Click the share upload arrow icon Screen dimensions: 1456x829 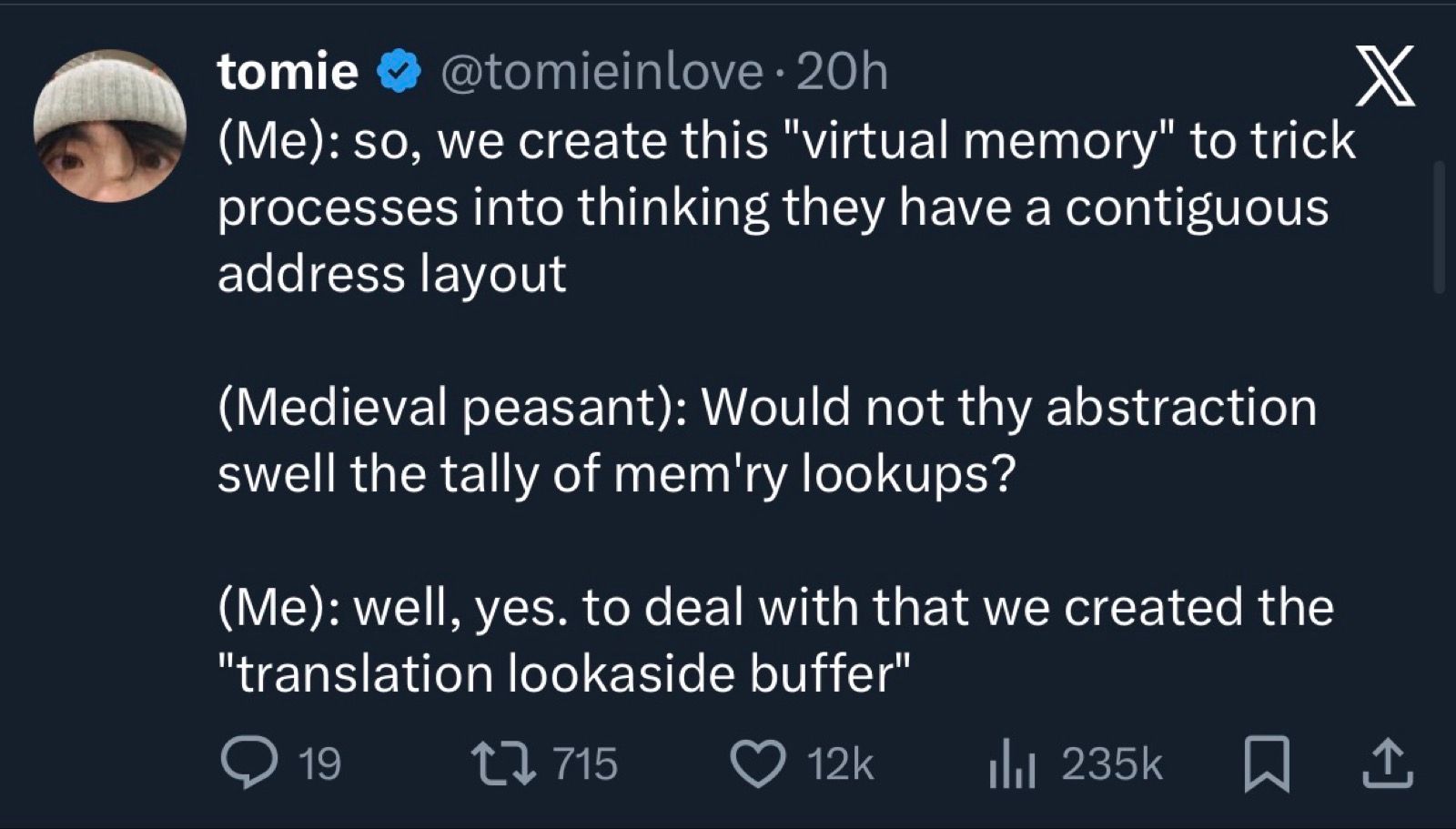pyautogui.click(x=1387, y=763)
